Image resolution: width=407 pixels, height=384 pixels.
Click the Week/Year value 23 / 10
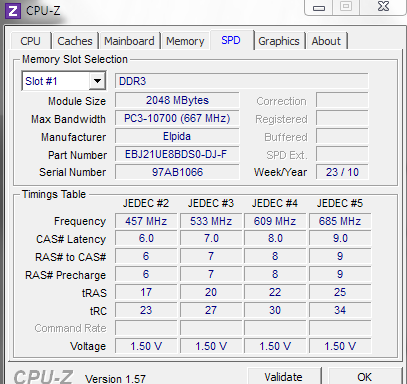(x=342, y=172)
